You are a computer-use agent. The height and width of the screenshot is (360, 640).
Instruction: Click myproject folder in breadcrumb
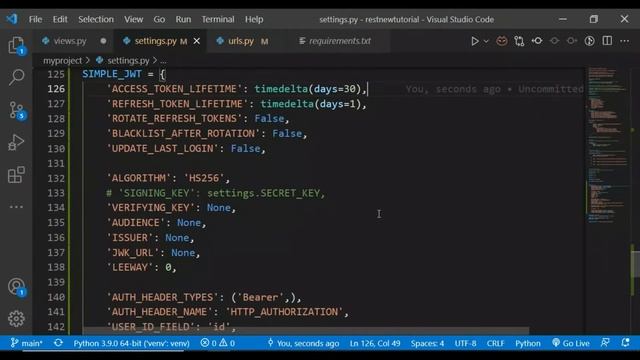click(62, 61)
